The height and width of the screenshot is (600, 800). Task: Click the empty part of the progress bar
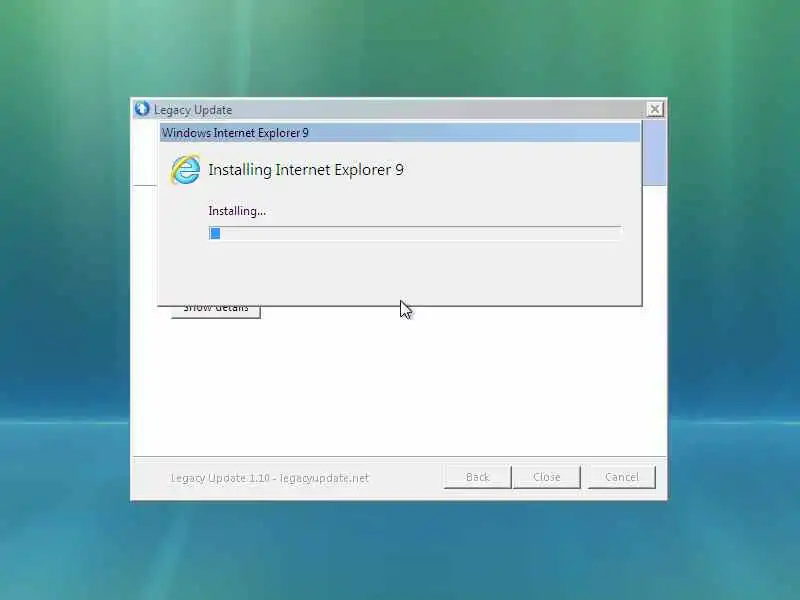[x=420, y=233]
